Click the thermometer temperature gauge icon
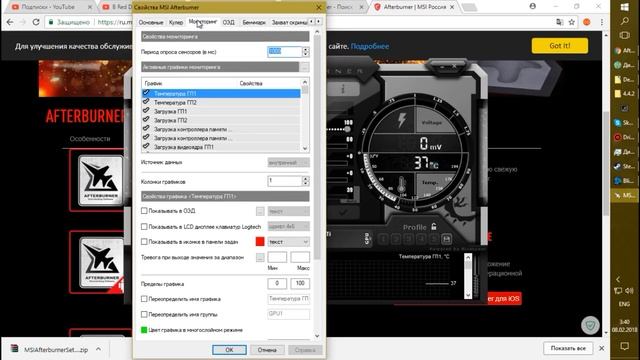The height and width of the screenshot is (360, 640). click(401, 184)
